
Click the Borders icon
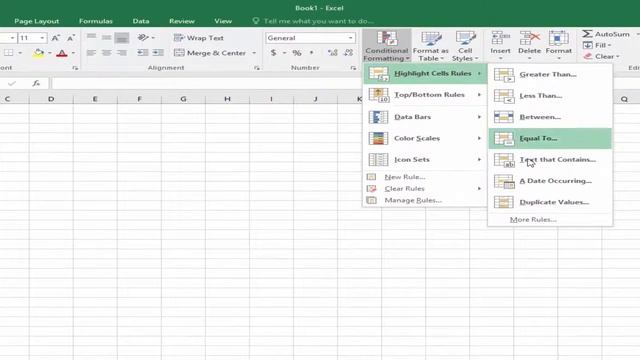9,53
